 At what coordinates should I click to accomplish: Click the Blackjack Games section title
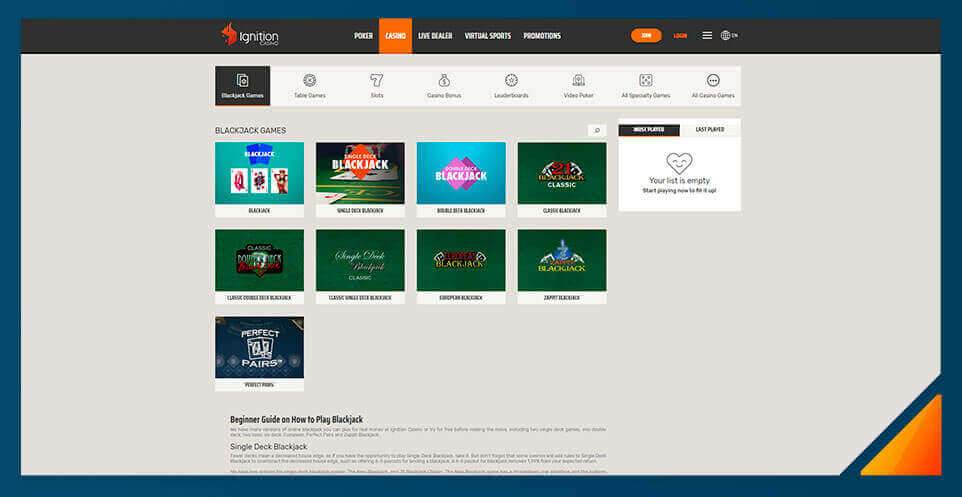click(x=250, y=131)
